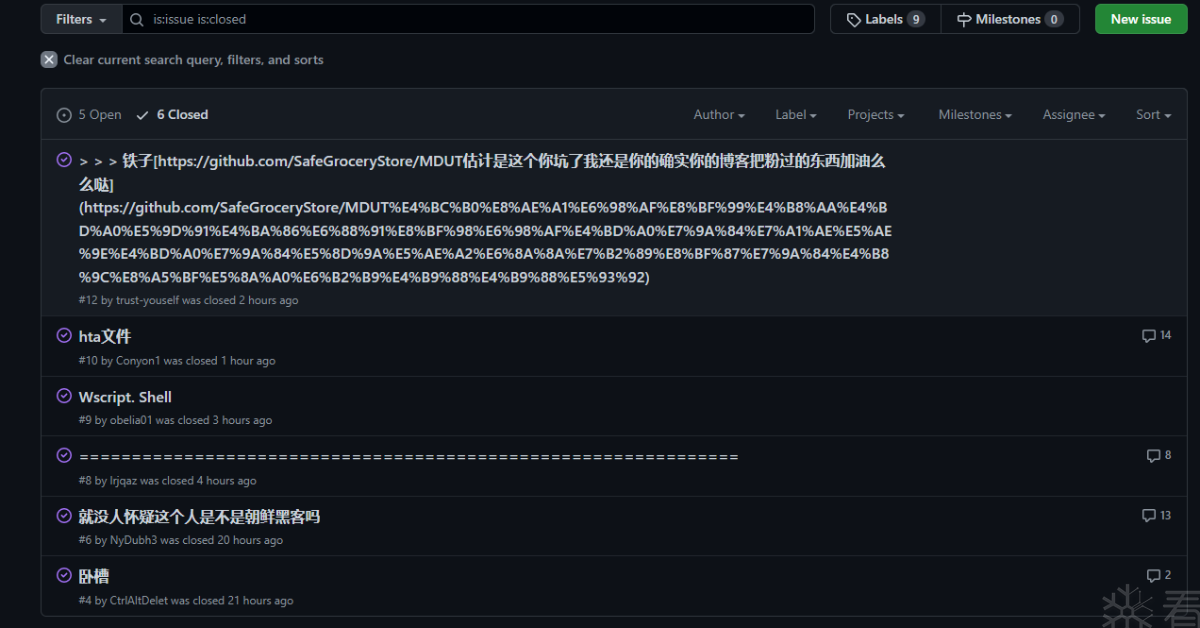Click the search magnifier icon
Image resolution: width=1200 pixels, height=628 pixels.
pyautogui.click(x=137, y=19)
